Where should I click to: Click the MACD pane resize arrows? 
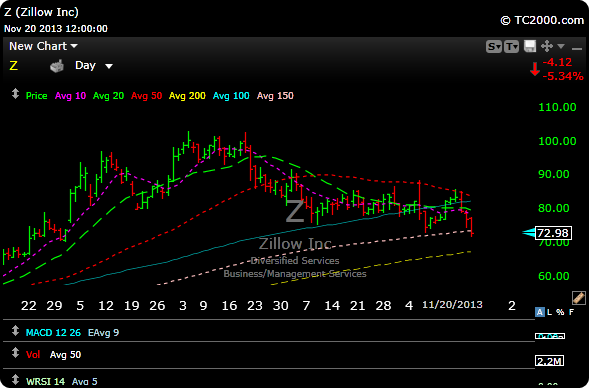(15, 331)
